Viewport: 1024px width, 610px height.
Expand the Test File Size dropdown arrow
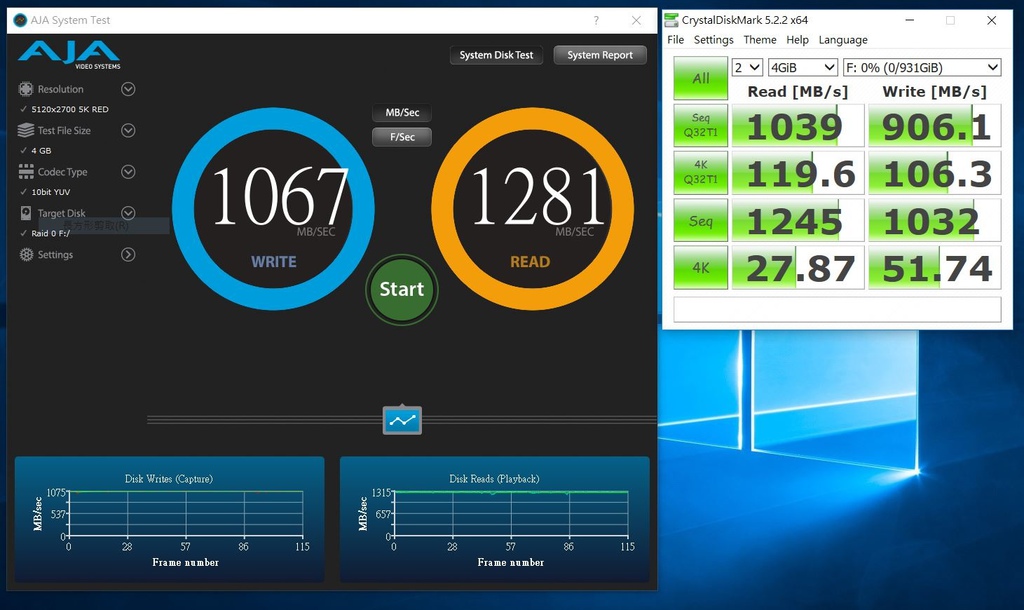point(128,130)
